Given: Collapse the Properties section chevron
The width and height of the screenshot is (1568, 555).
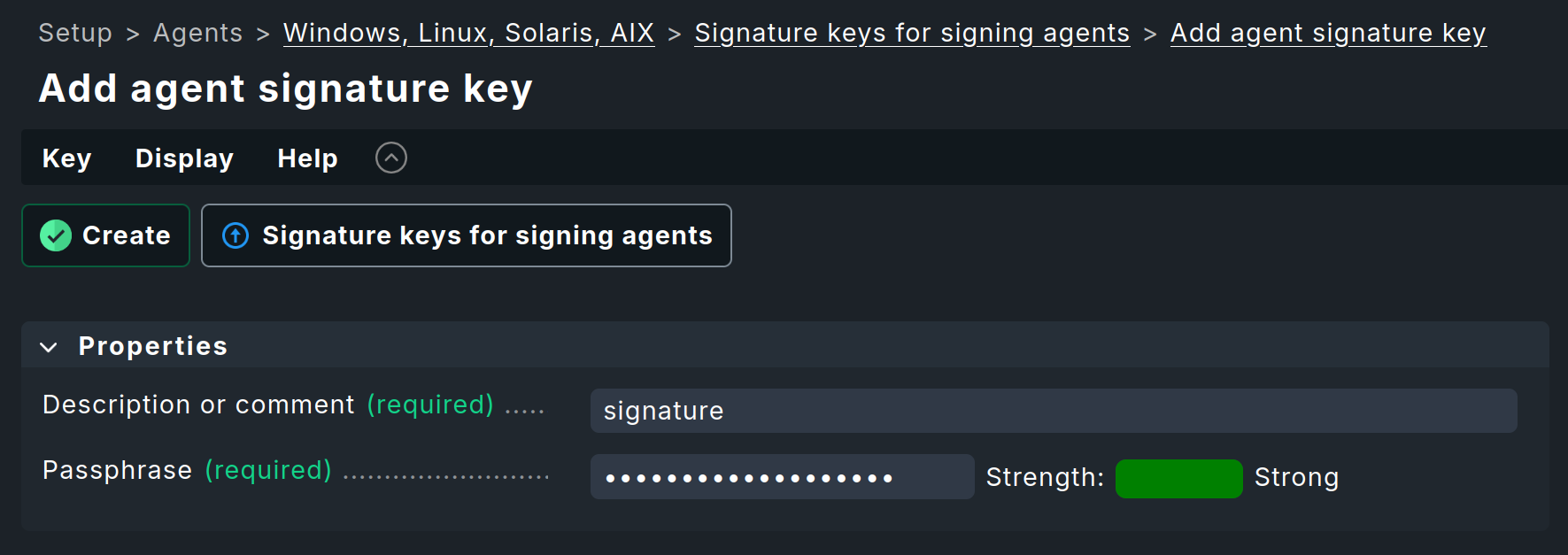Looking at the screenshot, I should [49, 347].
